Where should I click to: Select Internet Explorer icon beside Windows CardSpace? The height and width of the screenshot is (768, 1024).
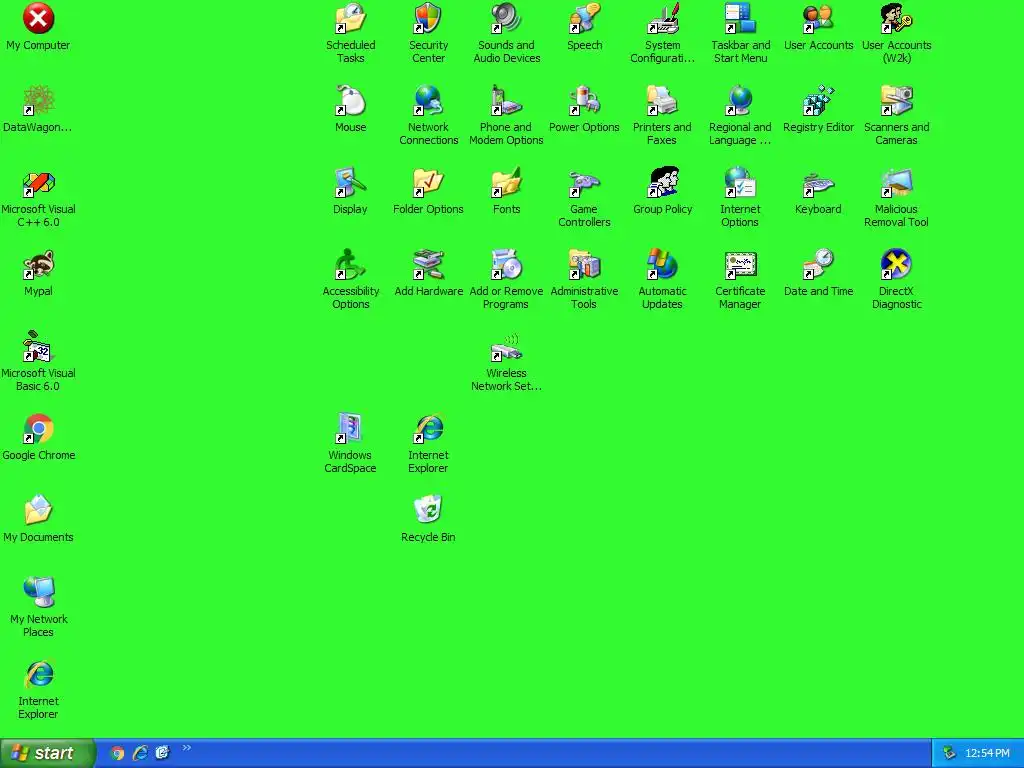click(428, 430)
